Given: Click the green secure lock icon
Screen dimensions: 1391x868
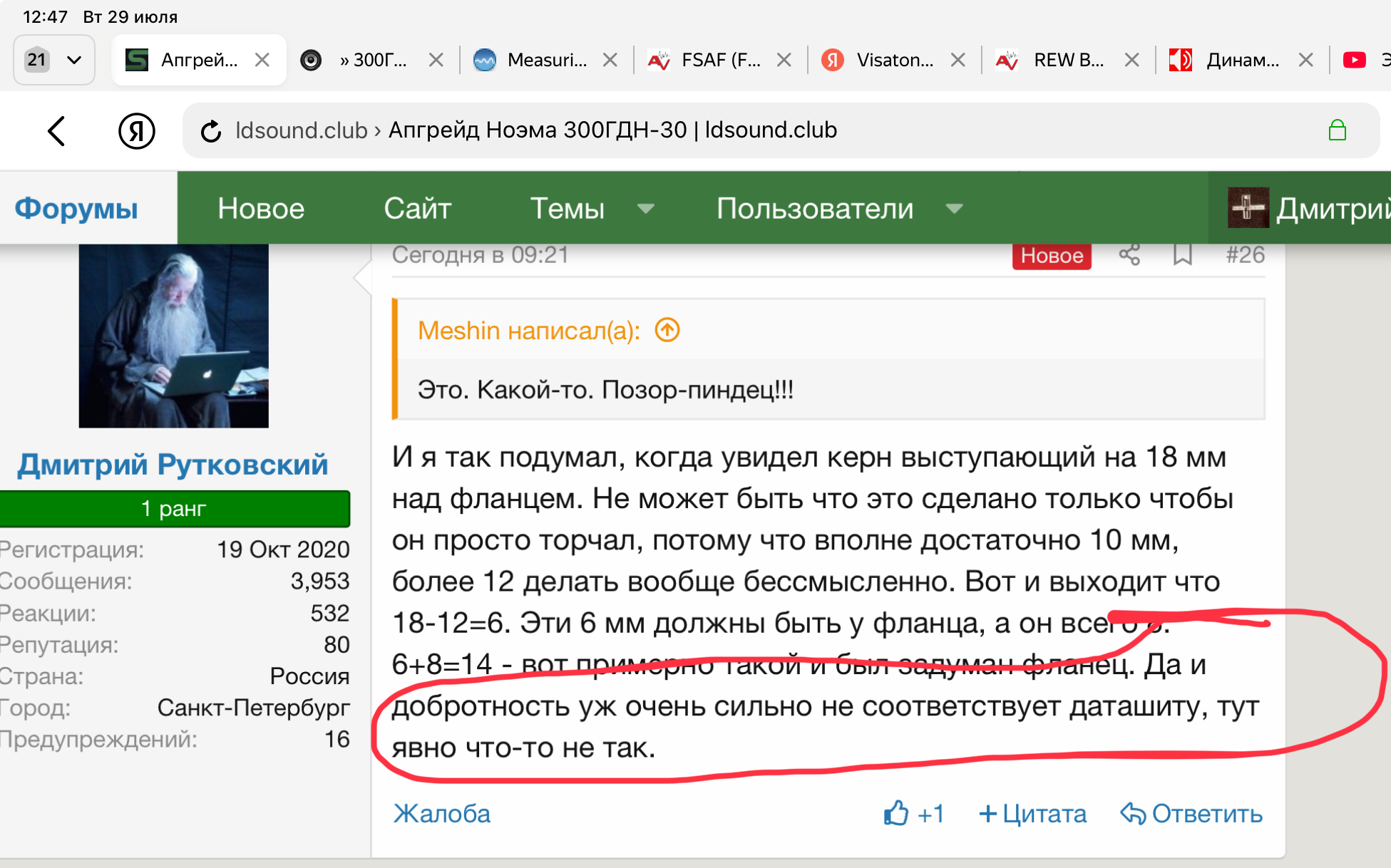Looking at the screenshot, I should point(1337,130).
